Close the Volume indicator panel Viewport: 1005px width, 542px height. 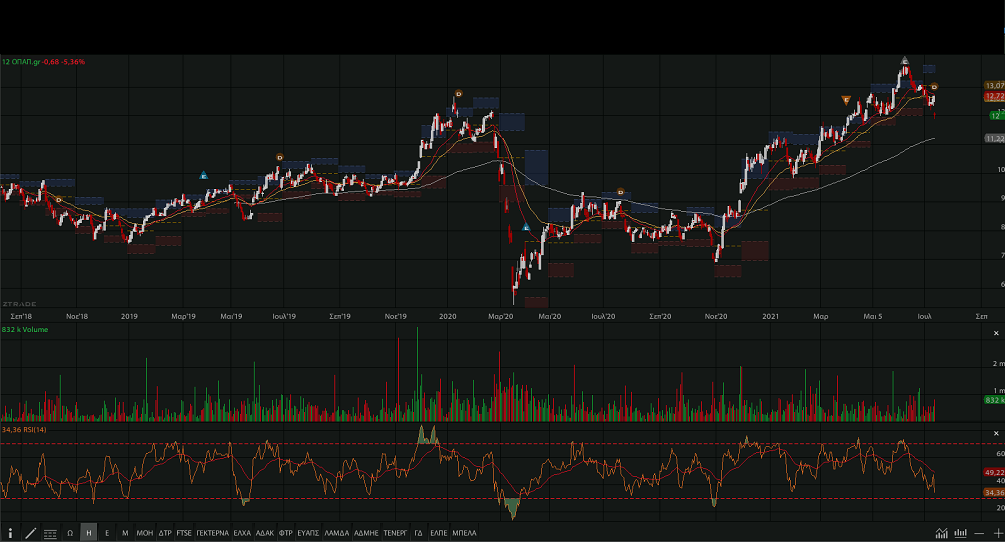(996, 332)
